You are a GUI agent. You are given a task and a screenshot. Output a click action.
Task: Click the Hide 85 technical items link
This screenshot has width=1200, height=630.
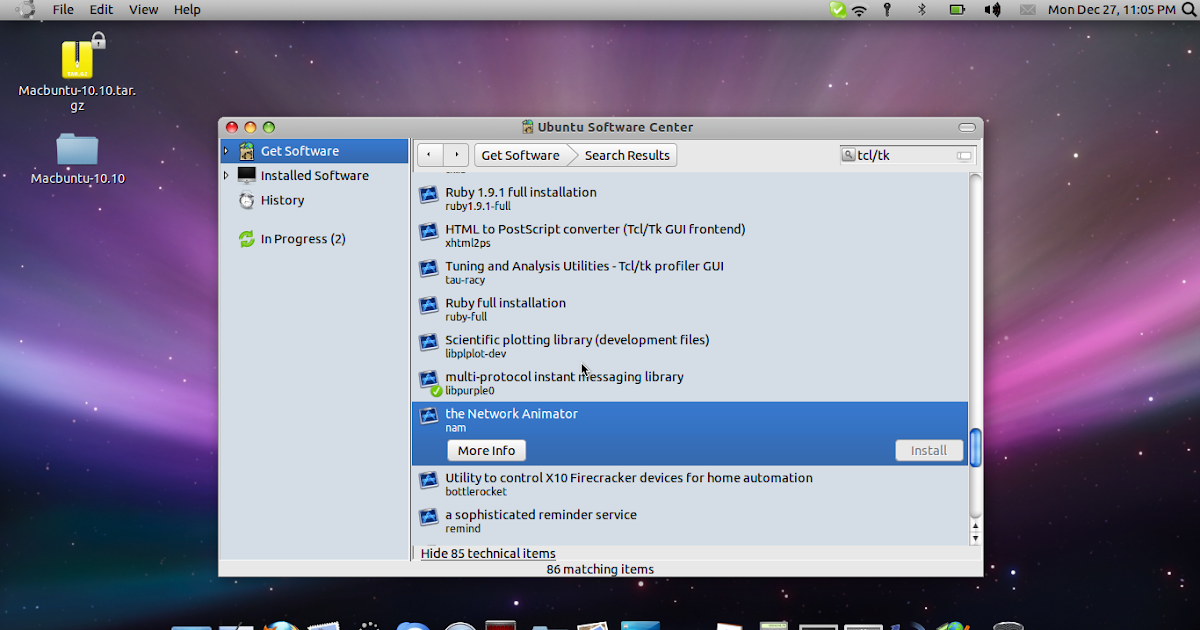[x=488, y=553]
